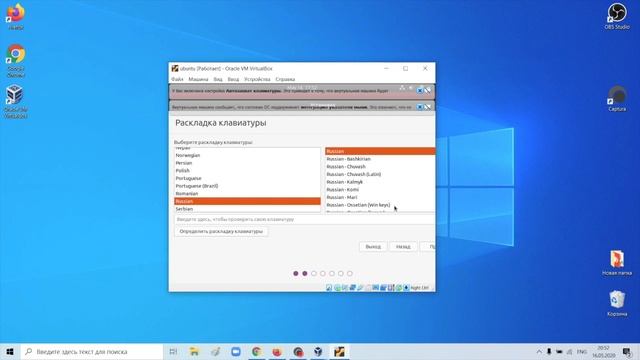Image resolution: width=640 pixels, height=360 pixels.
Task: Open the Устройства menu
Action: [x=257, y=79]
